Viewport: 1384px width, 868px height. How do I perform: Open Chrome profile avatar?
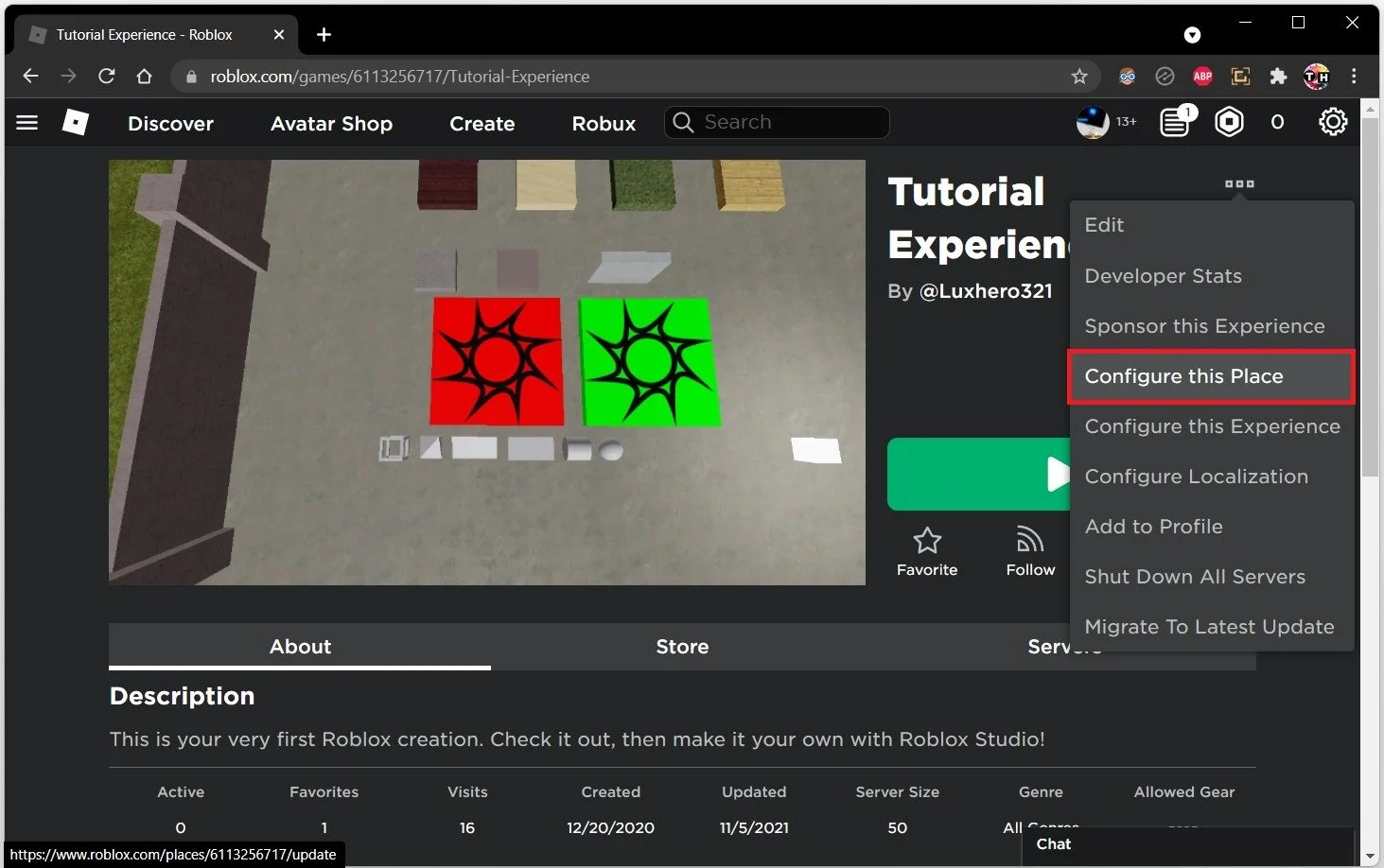tap(1316, 77)
